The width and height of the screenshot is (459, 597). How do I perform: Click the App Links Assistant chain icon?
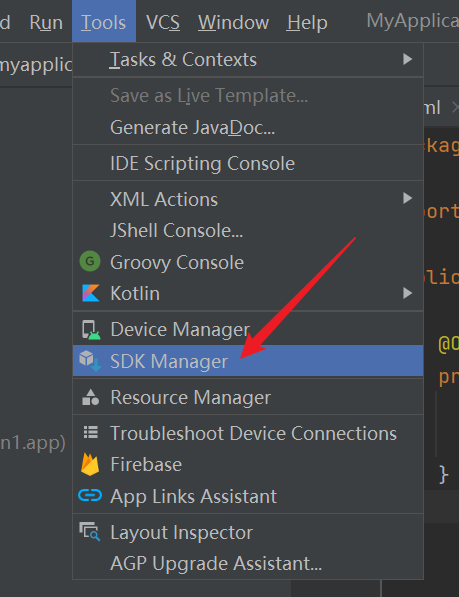coord(90,495)
